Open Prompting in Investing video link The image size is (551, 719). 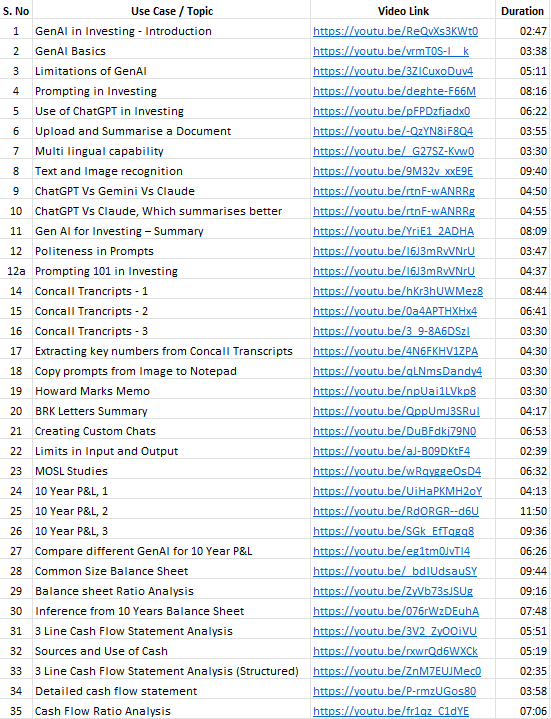pos(394,91)
